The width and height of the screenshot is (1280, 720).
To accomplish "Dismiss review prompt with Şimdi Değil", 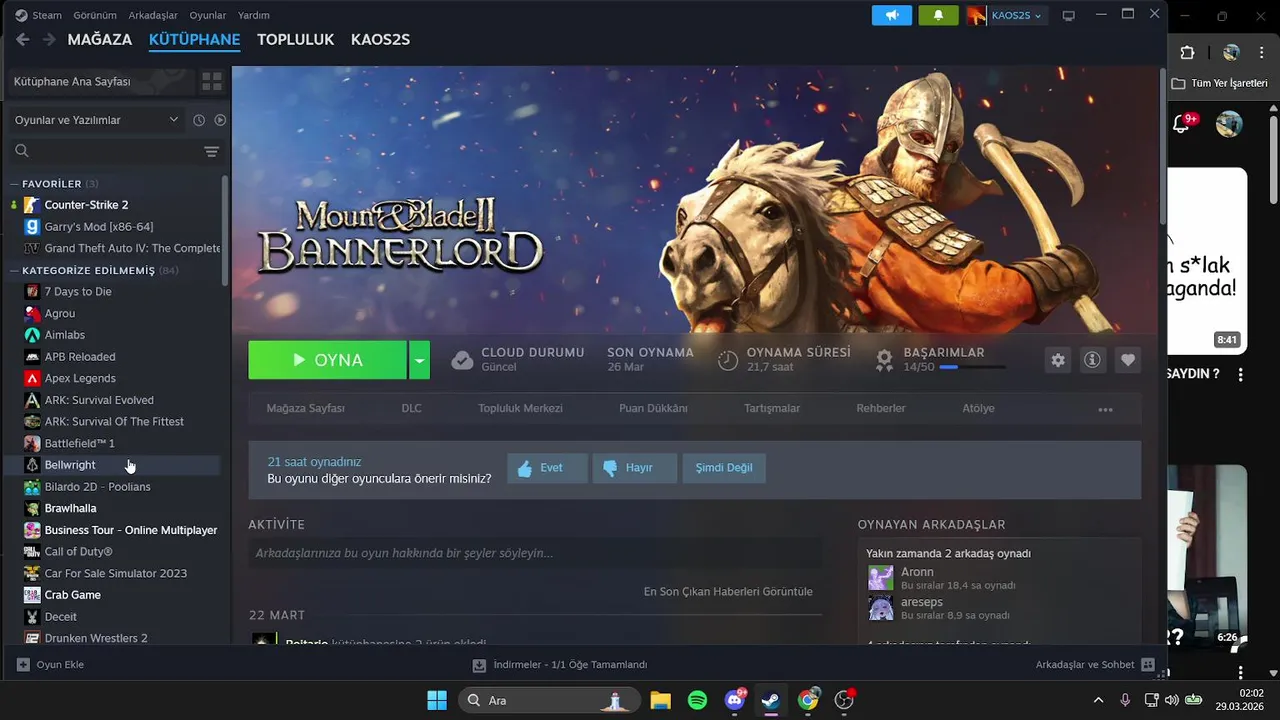I will click(724, 468).
